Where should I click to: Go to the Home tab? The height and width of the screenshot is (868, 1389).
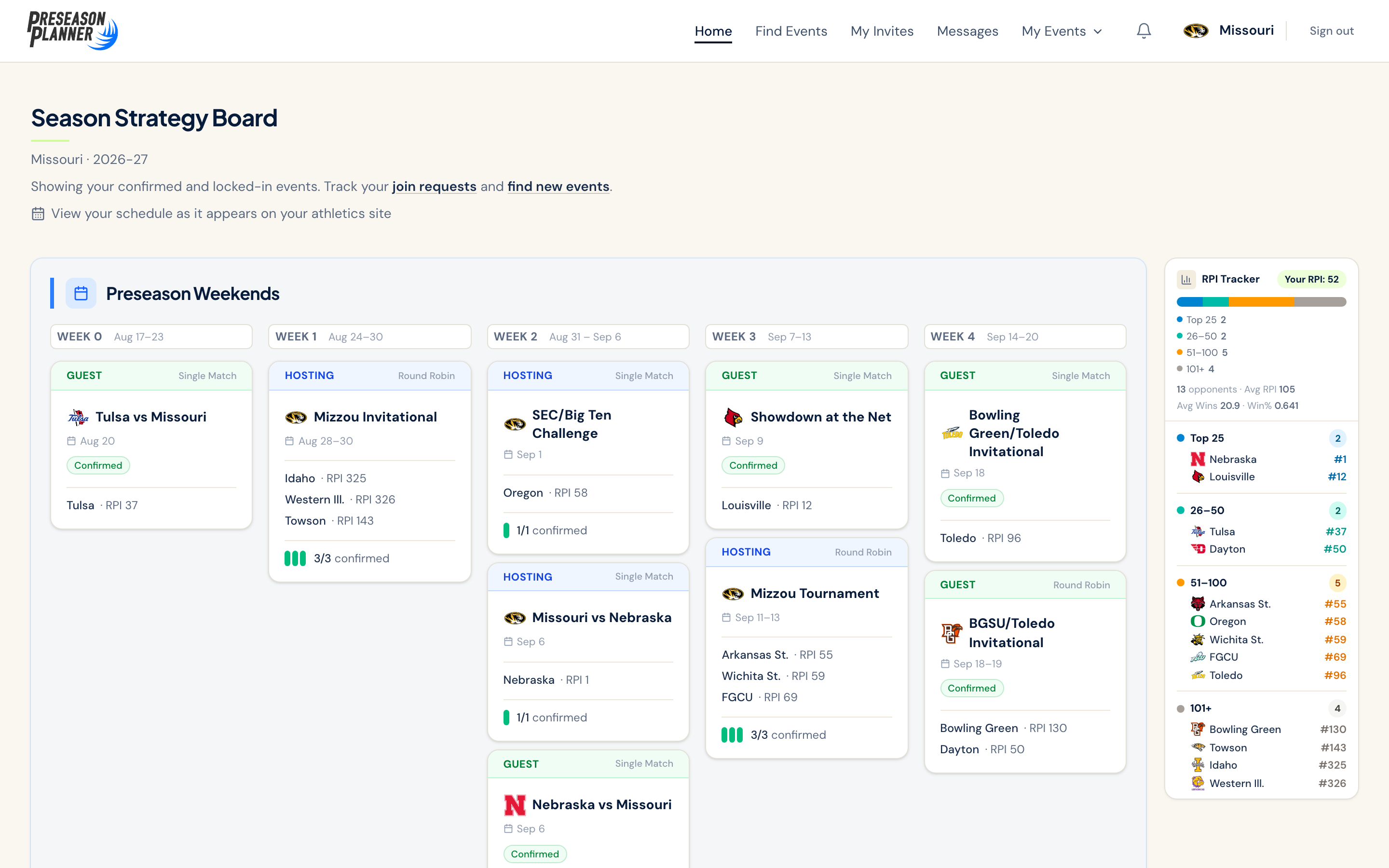[x=713, y=31]
